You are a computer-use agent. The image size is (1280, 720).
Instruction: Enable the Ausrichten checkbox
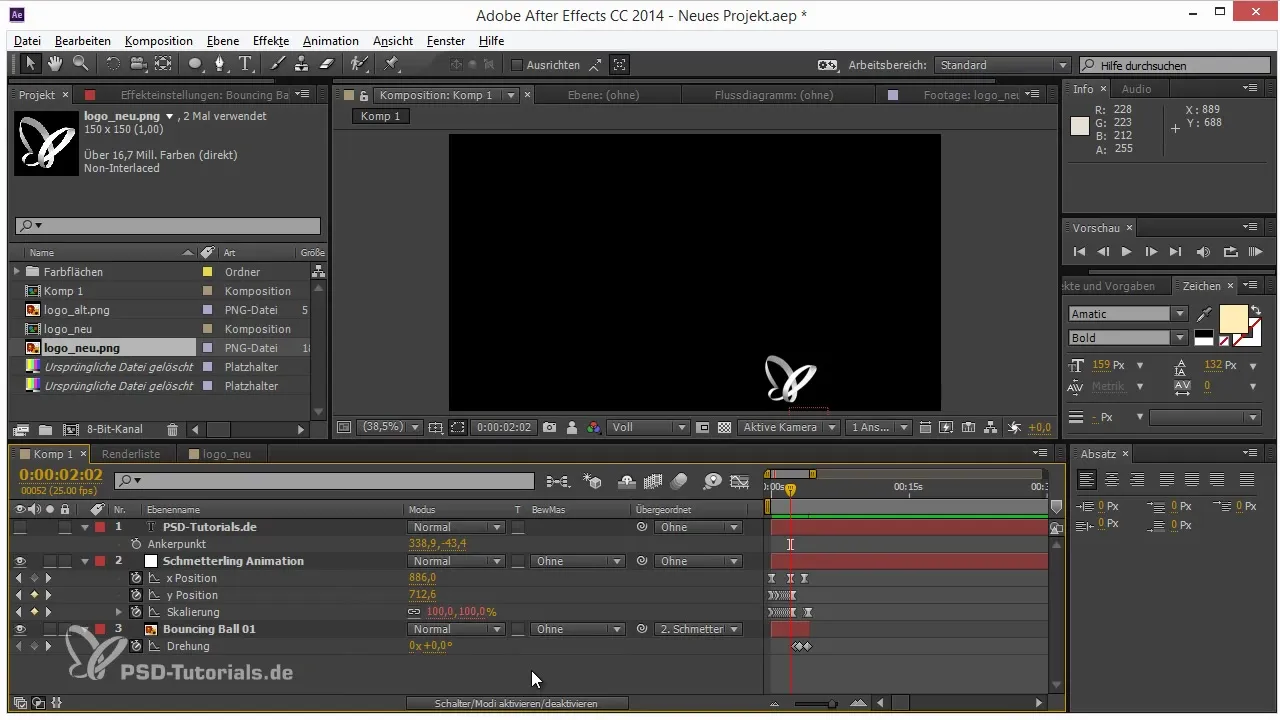coord(517,65)
